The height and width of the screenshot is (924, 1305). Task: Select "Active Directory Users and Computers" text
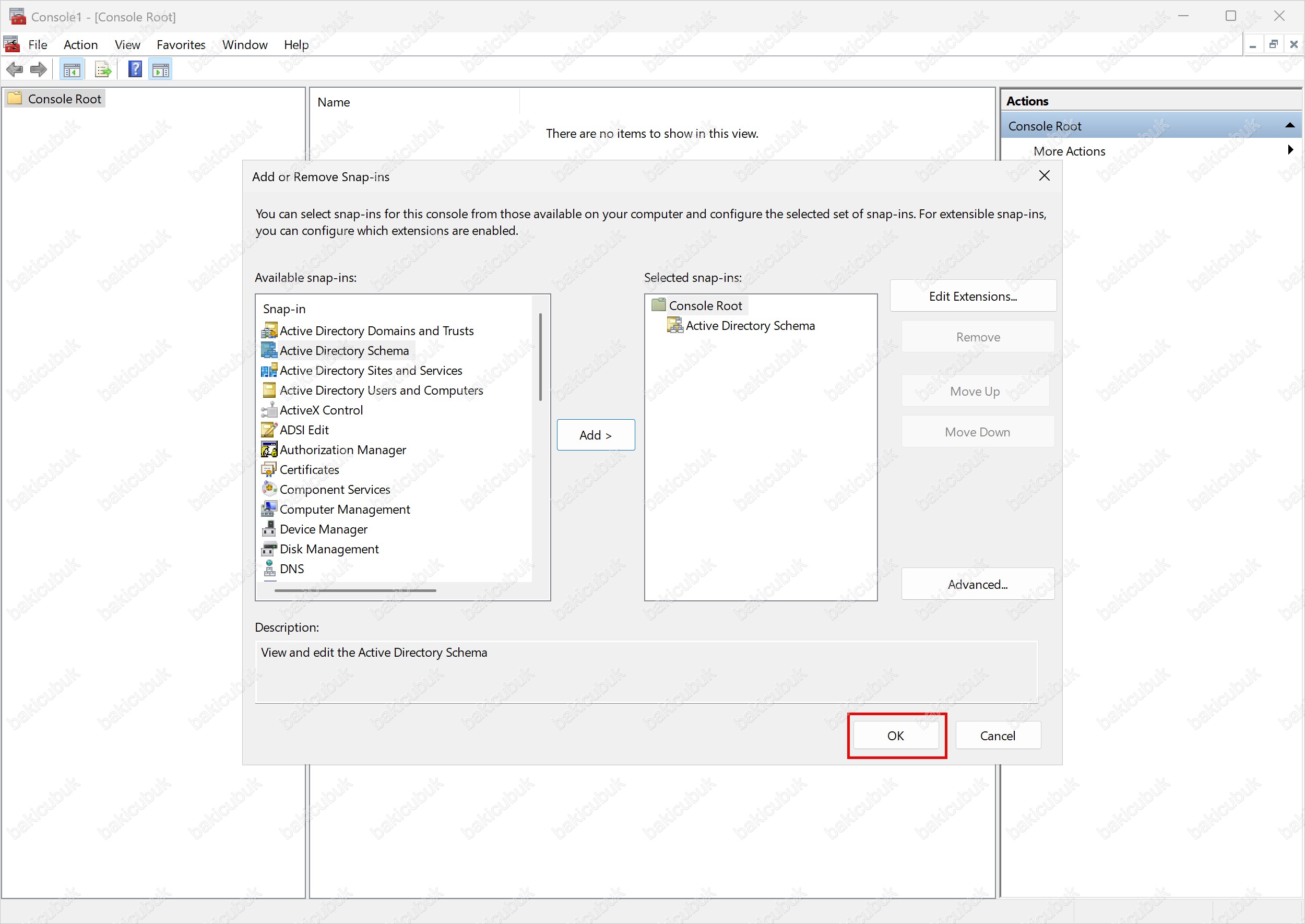coord(381,390)
